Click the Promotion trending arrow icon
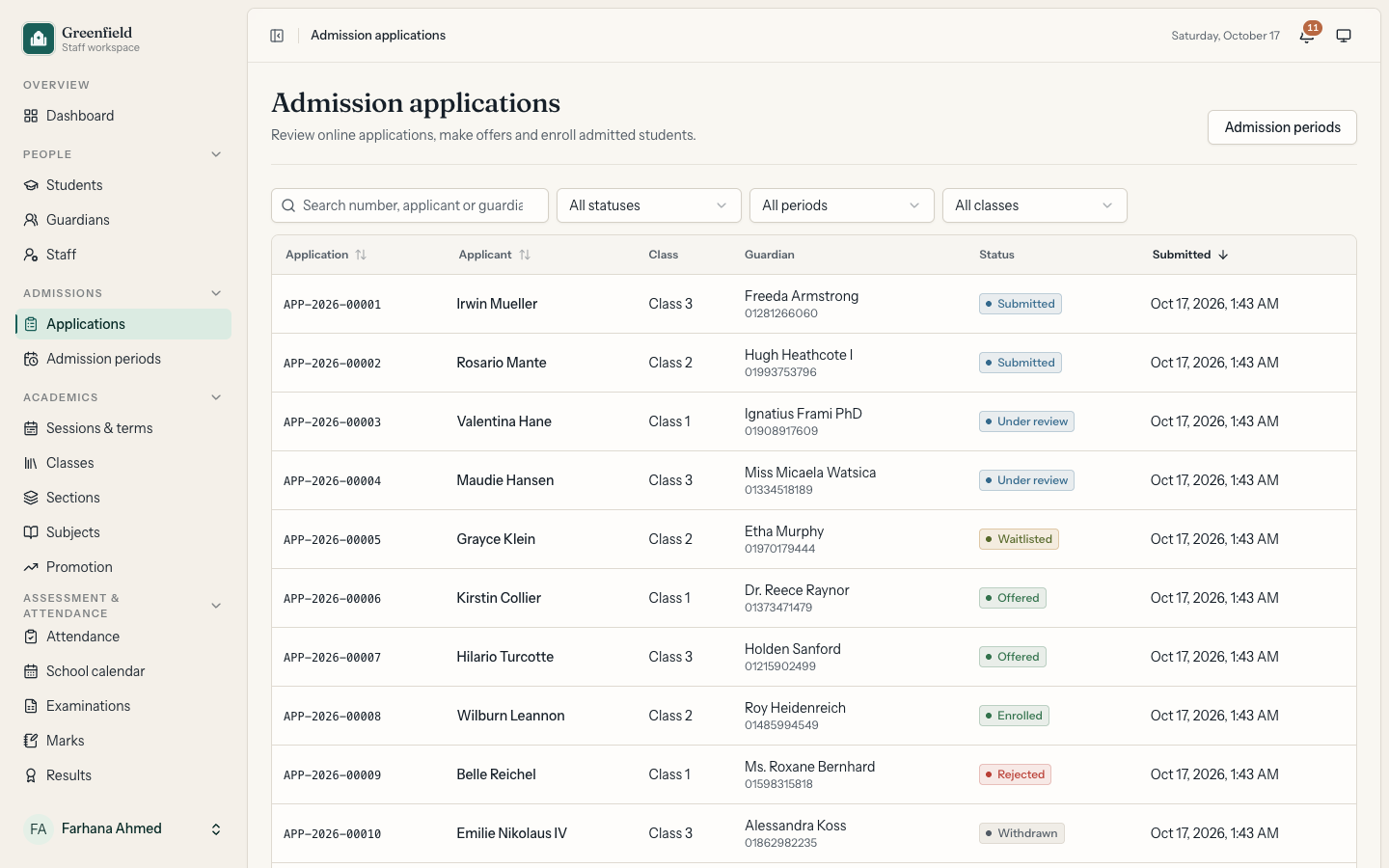 pos(31,567)
